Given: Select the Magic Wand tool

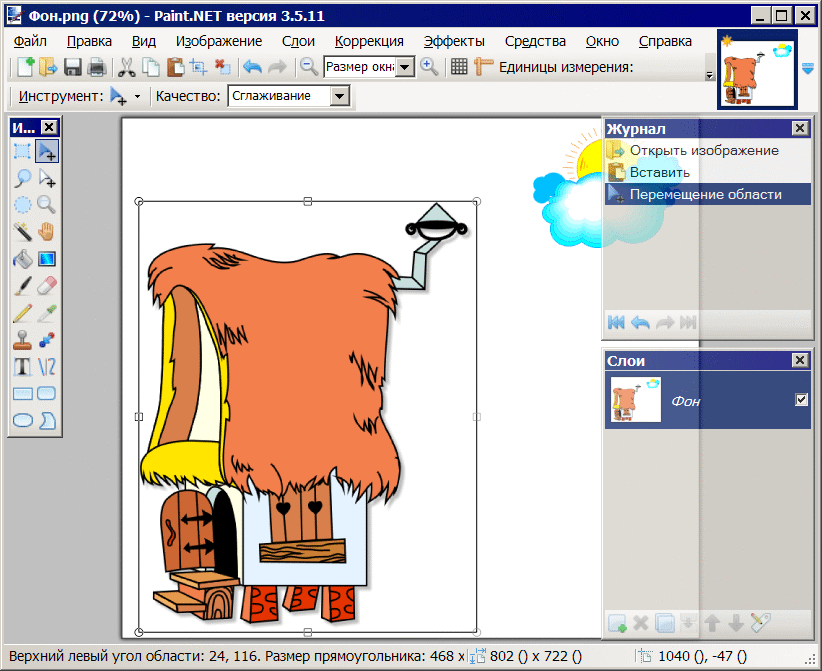Looking at the screenshot, I should pos(22,232).
